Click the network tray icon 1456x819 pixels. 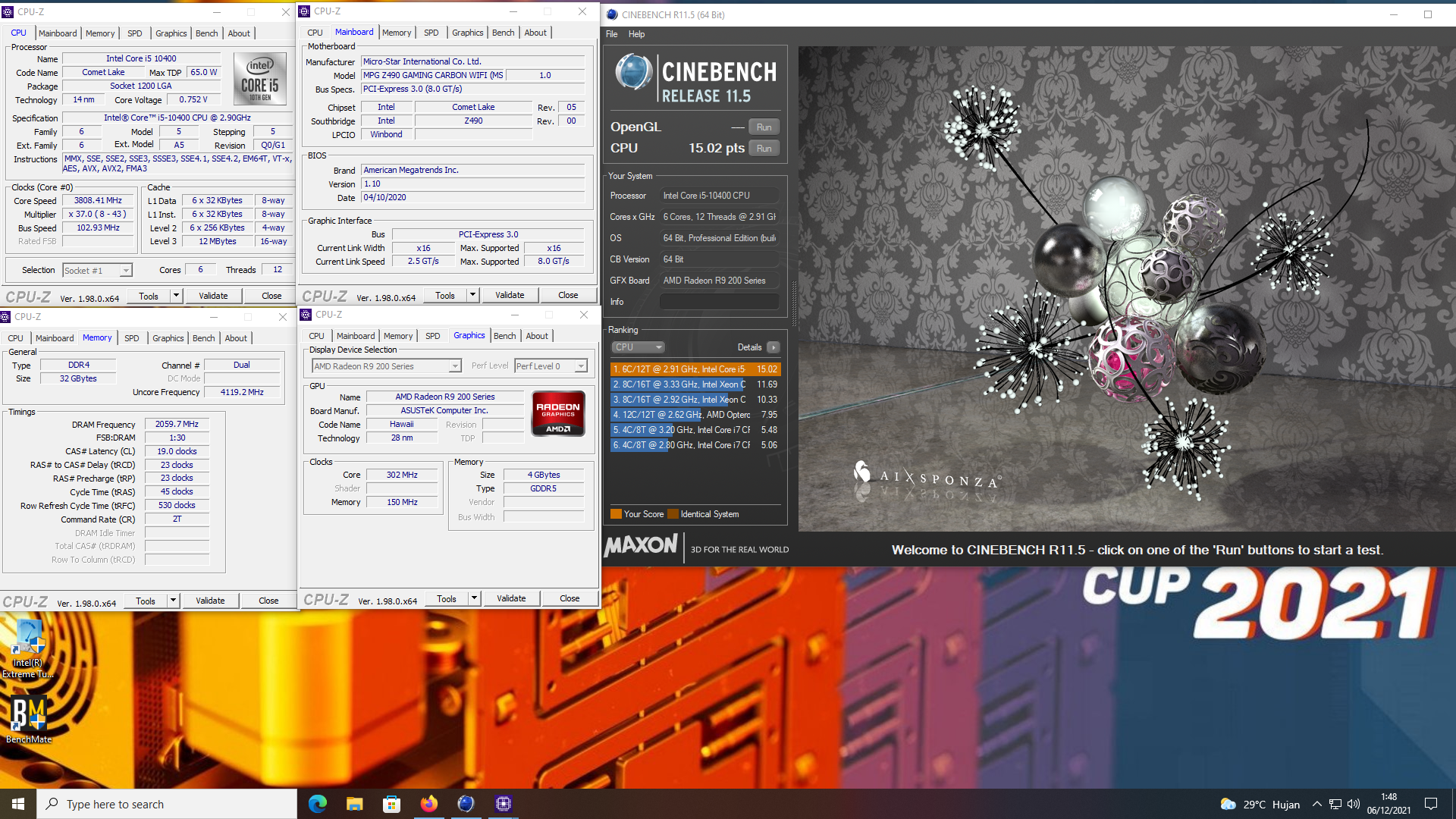(x=1335, y=804)
